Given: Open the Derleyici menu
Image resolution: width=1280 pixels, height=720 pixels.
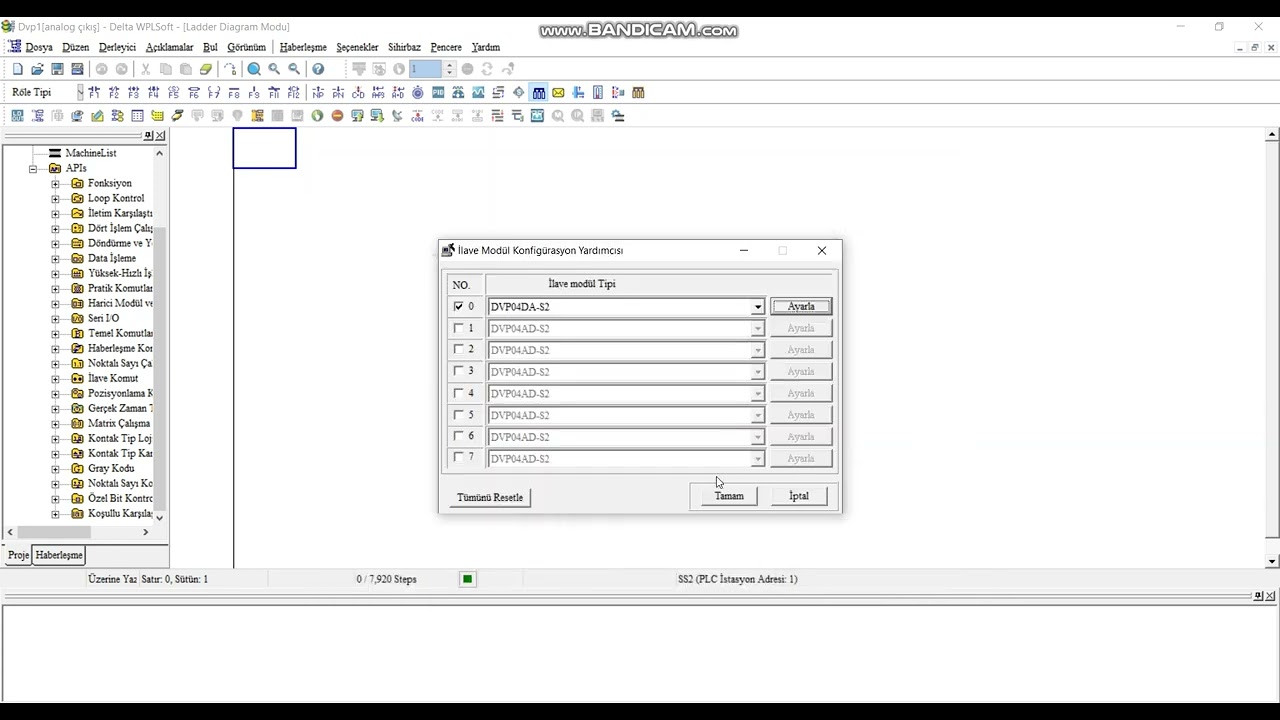Looking at the screenshot, I should [117, 47].
